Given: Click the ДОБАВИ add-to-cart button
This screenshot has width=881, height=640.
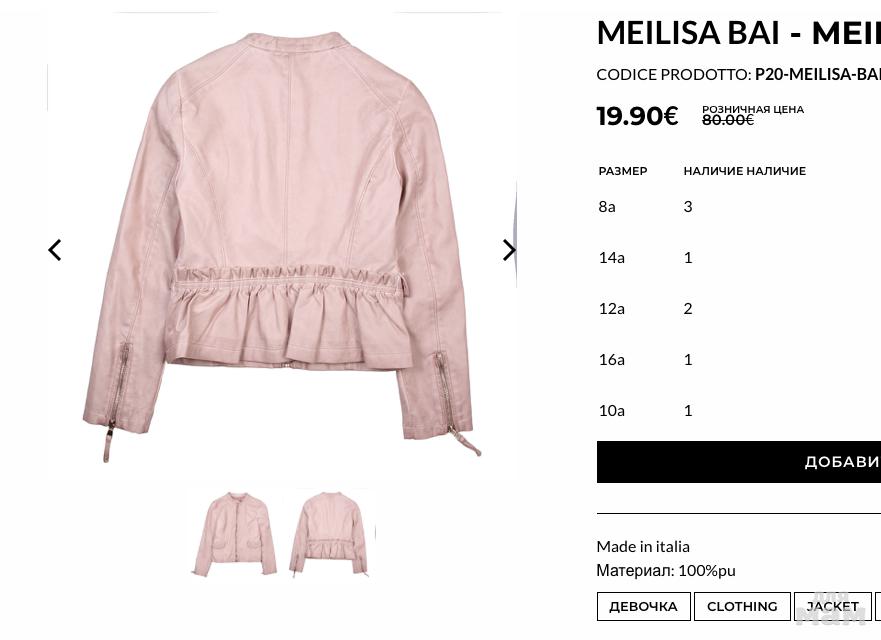Looking at the screenshot, I should (739, 462).
